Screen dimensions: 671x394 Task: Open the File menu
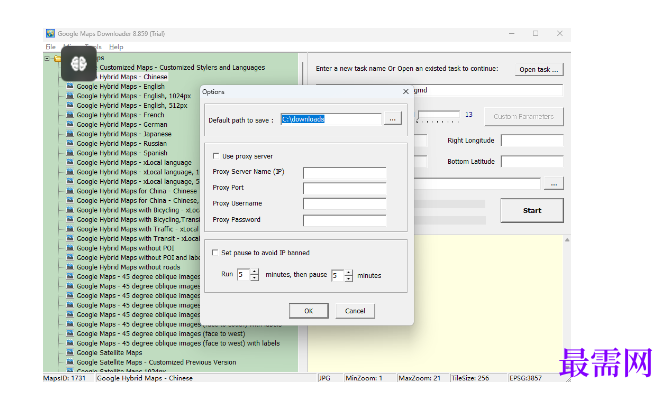point(50,47)
